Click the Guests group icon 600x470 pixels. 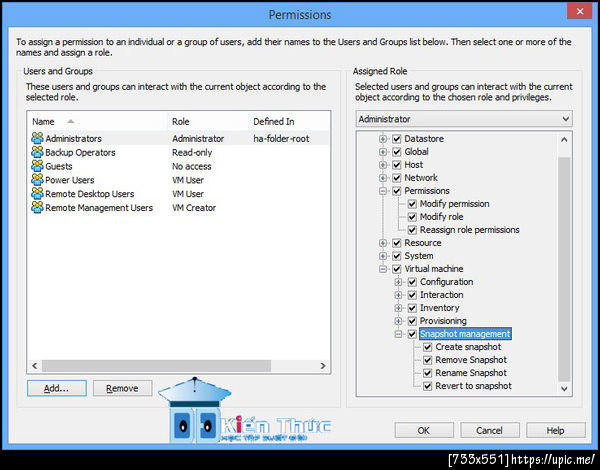(x=37, y=166)
